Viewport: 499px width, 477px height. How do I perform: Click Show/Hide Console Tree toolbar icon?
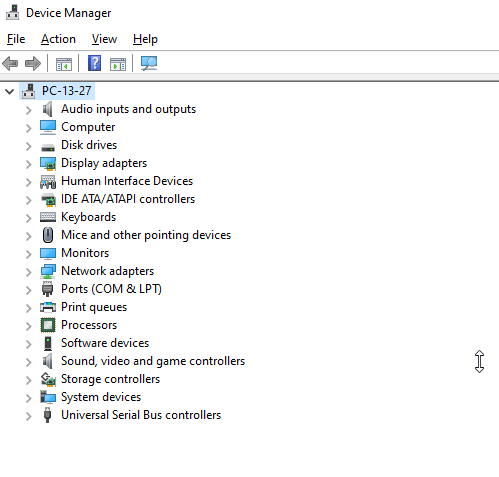click(x=64, y=64)
